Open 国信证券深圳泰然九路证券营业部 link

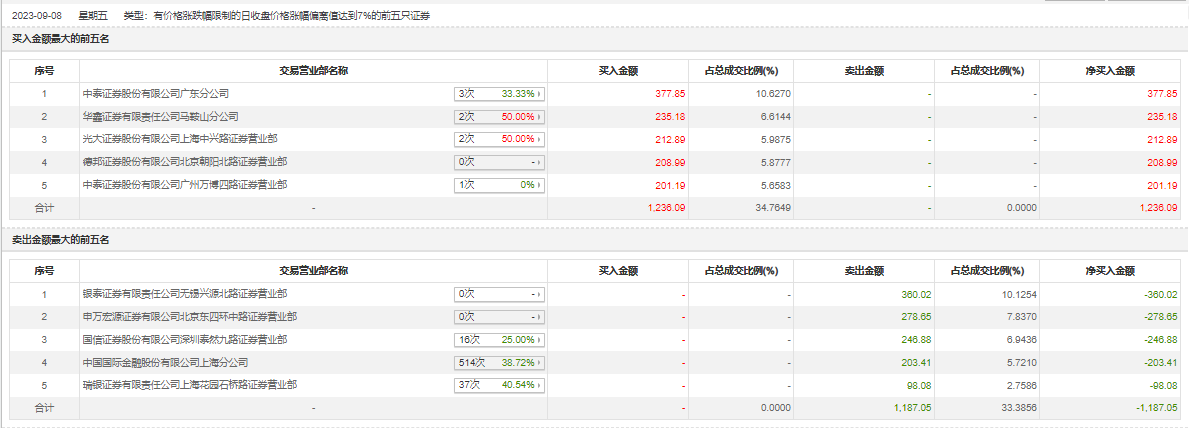(185, 339)
